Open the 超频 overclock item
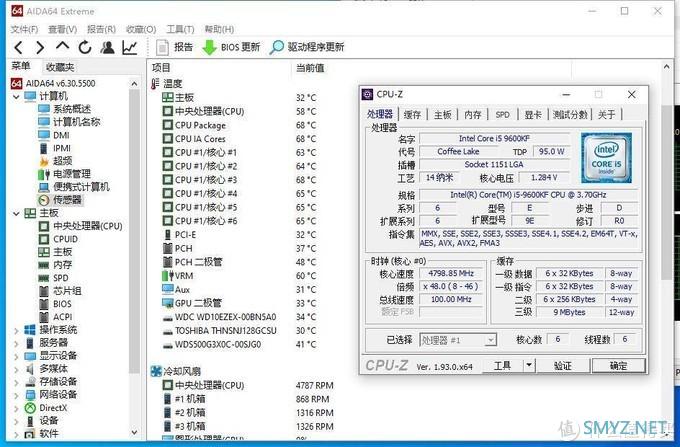The image size is (680, 447). (x=55, y=161)
